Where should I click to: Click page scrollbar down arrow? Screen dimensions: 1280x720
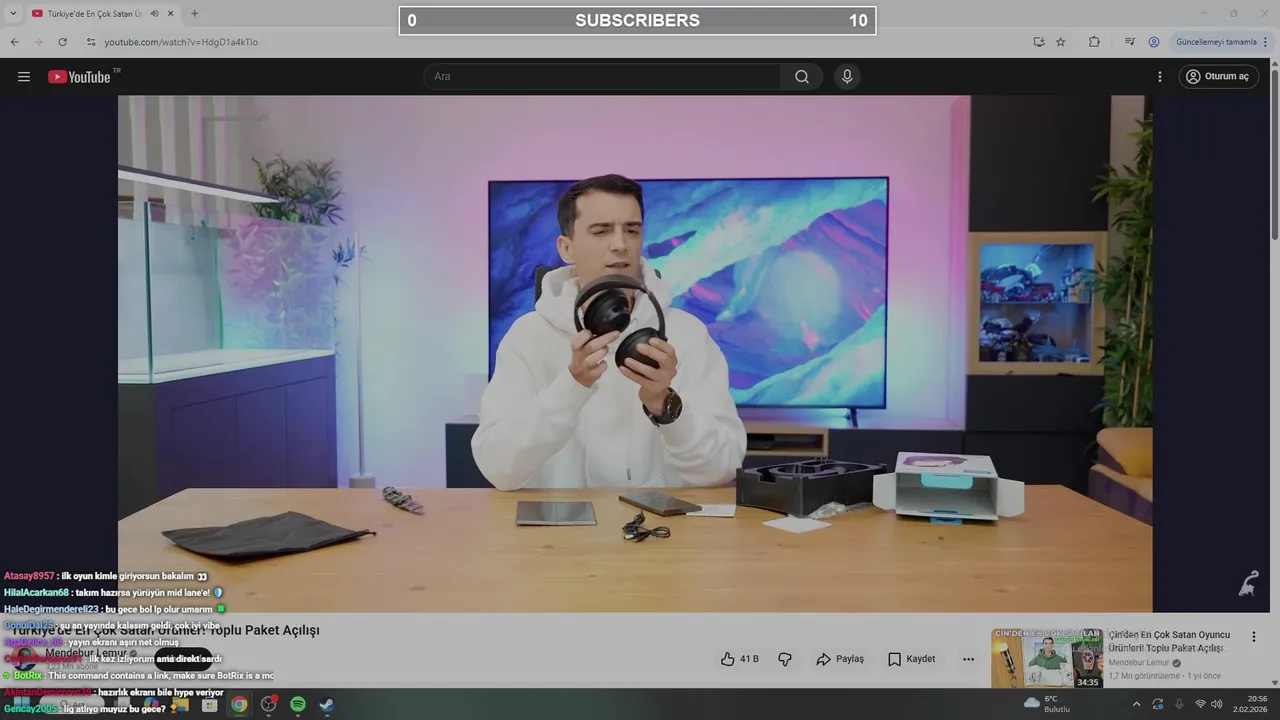point(1274,683)
